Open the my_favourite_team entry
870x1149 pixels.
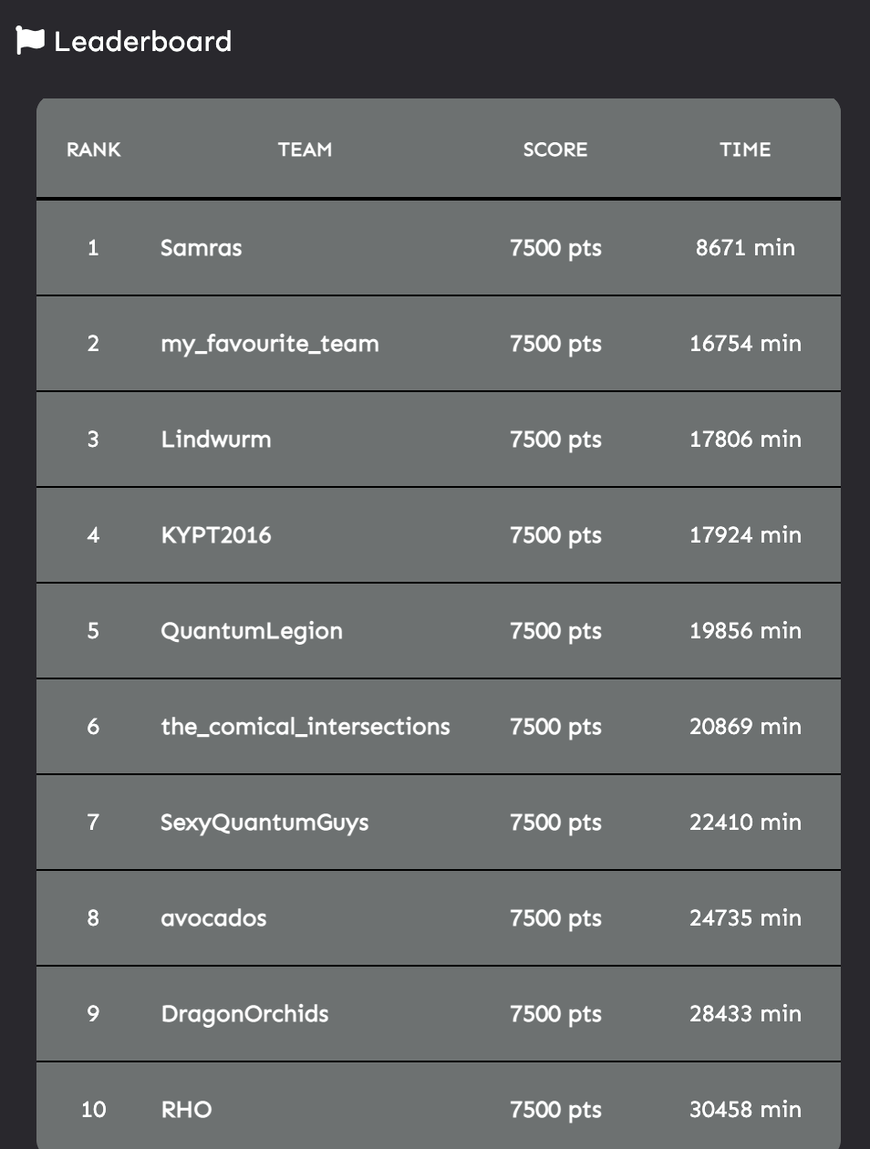click(x=270, y=343)
